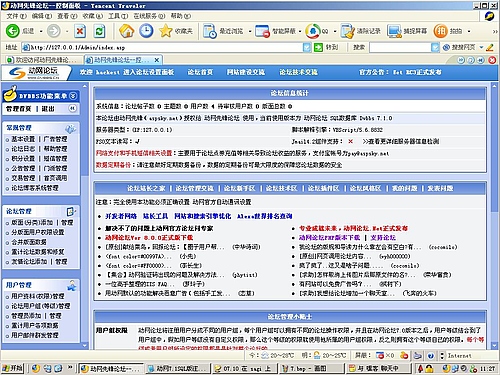Open the 查看(V) menu
The image size is (500, 375).
tap(67, 16)
